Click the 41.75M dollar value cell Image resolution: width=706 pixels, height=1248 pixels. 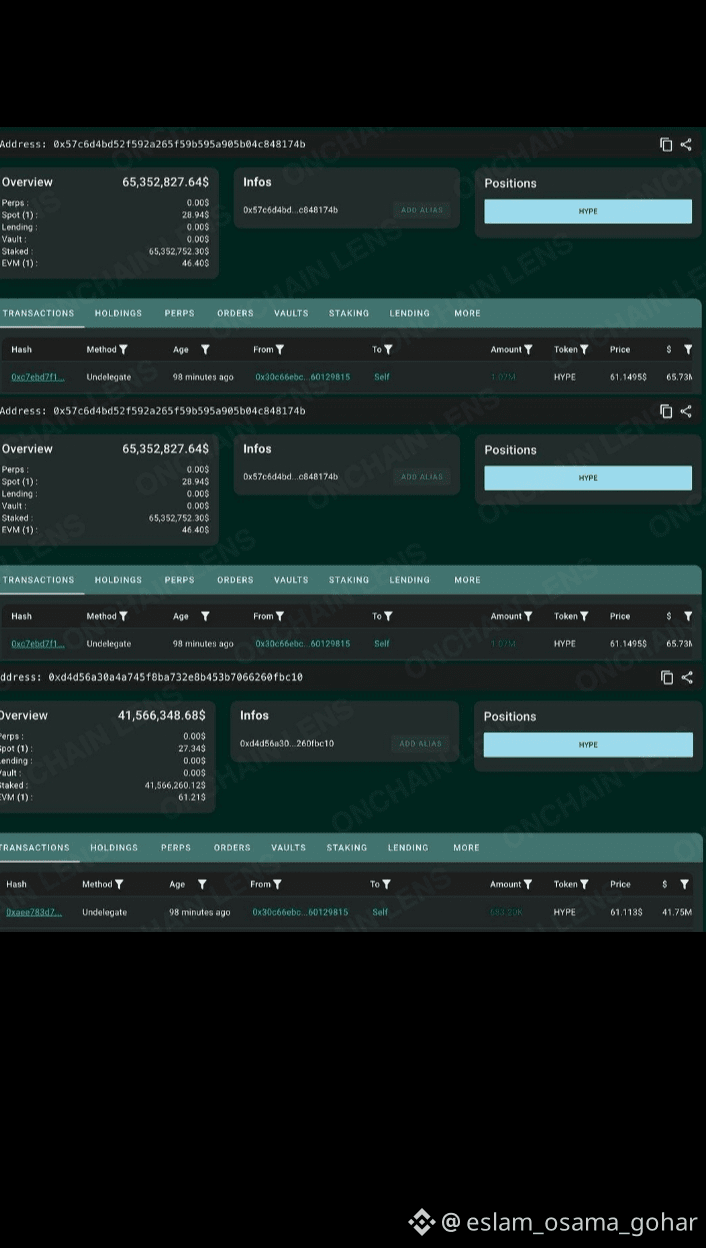[677, 912]
